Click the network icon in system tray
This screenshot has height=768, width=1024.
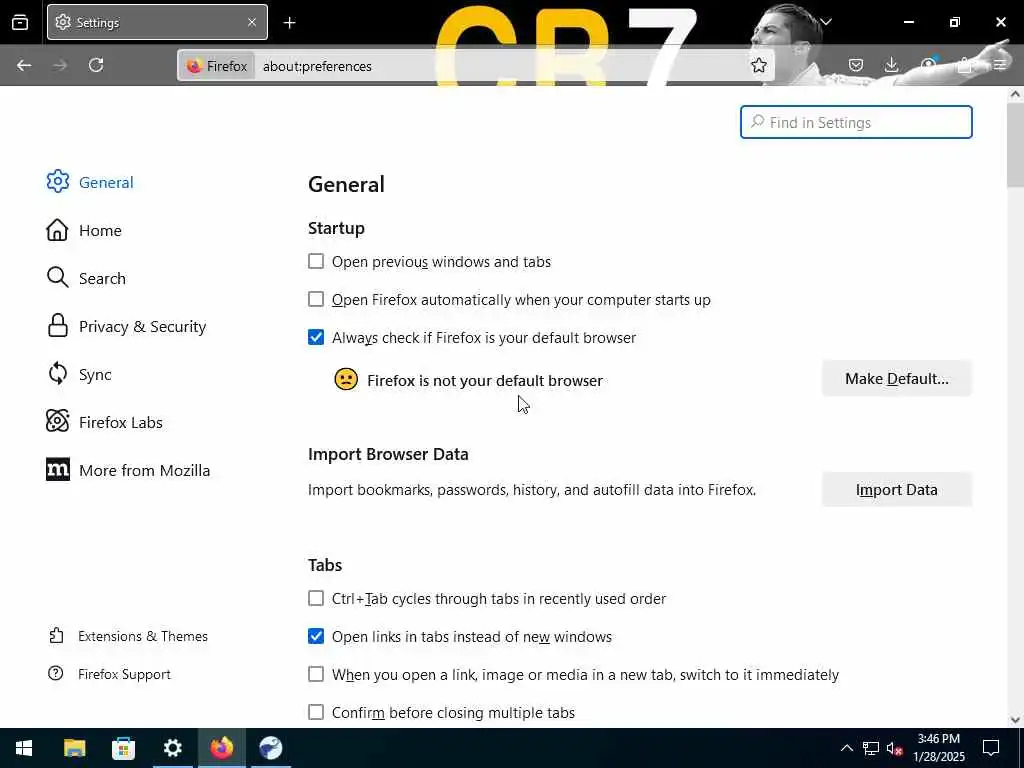coord(871,748)
